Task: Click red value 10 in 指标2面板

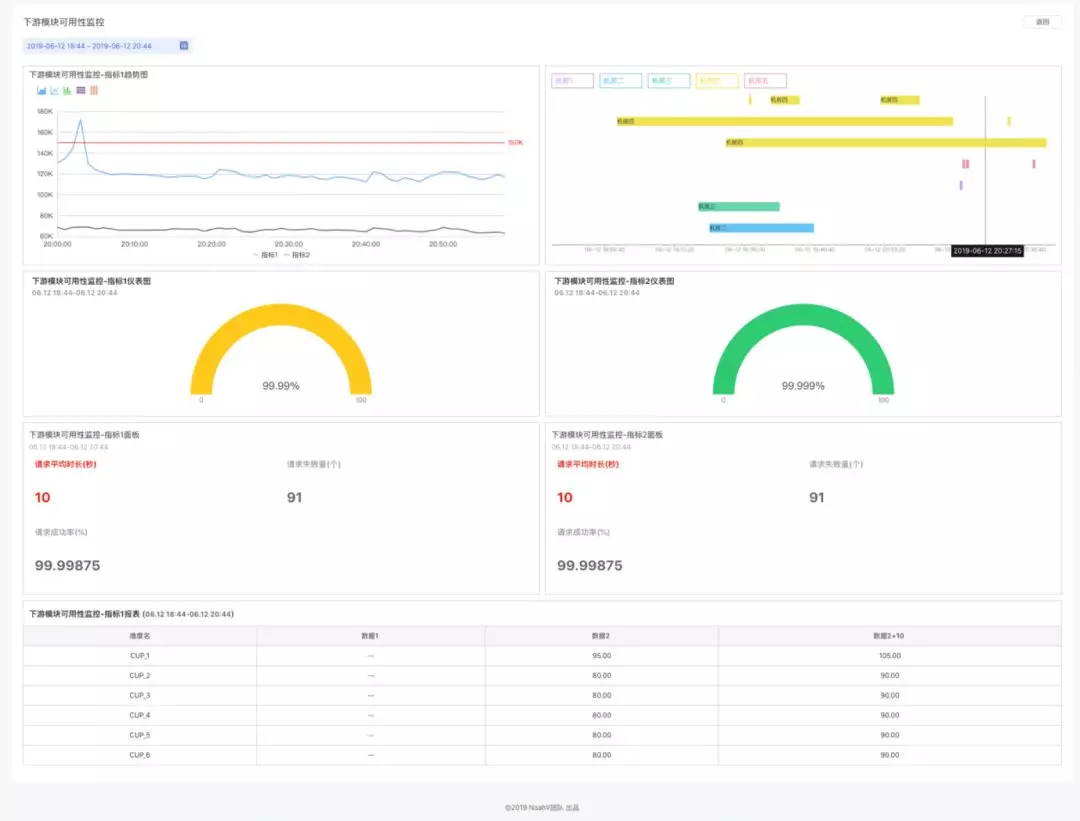Action: [565, 497]
